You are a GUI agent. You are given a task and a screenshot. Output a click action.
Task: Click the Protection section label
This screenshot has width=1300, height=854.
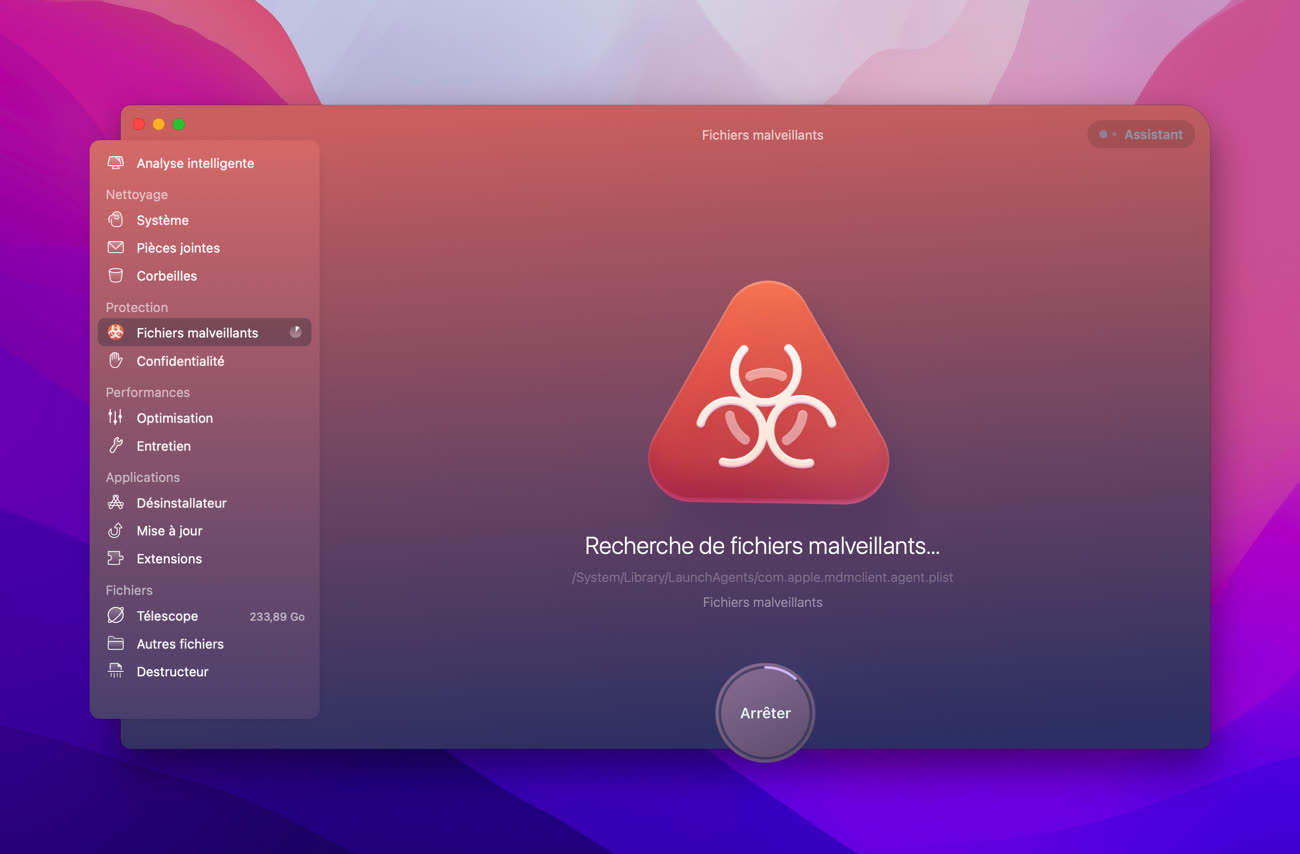pyautogui.click(x=137, y=307)
